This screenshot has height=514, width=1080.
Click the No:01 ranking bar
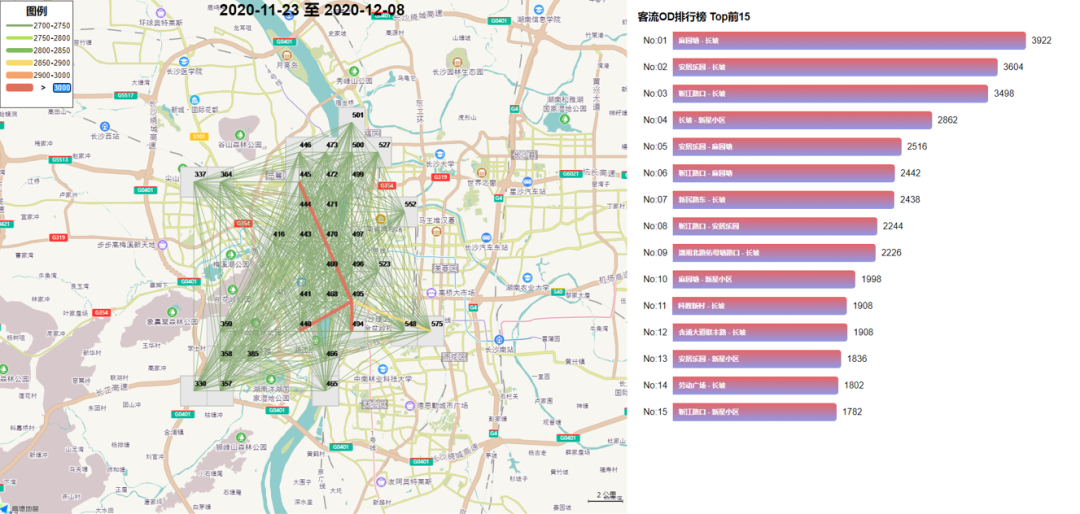coord(849,41)
